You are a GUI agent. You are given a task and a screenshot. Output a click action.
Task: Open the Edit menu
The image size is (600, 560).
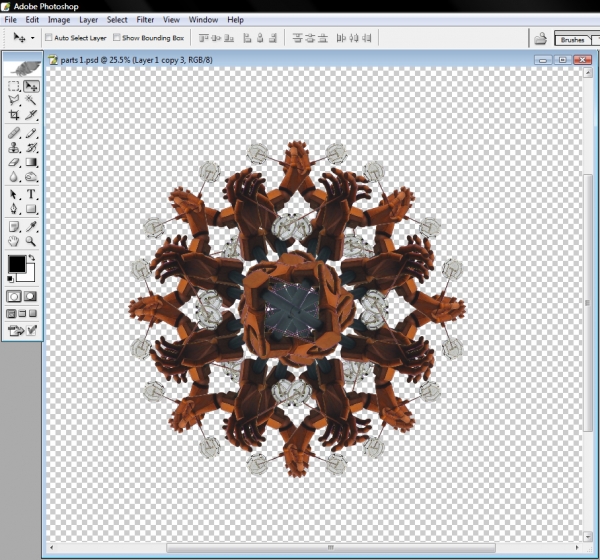tap(32, 20)
